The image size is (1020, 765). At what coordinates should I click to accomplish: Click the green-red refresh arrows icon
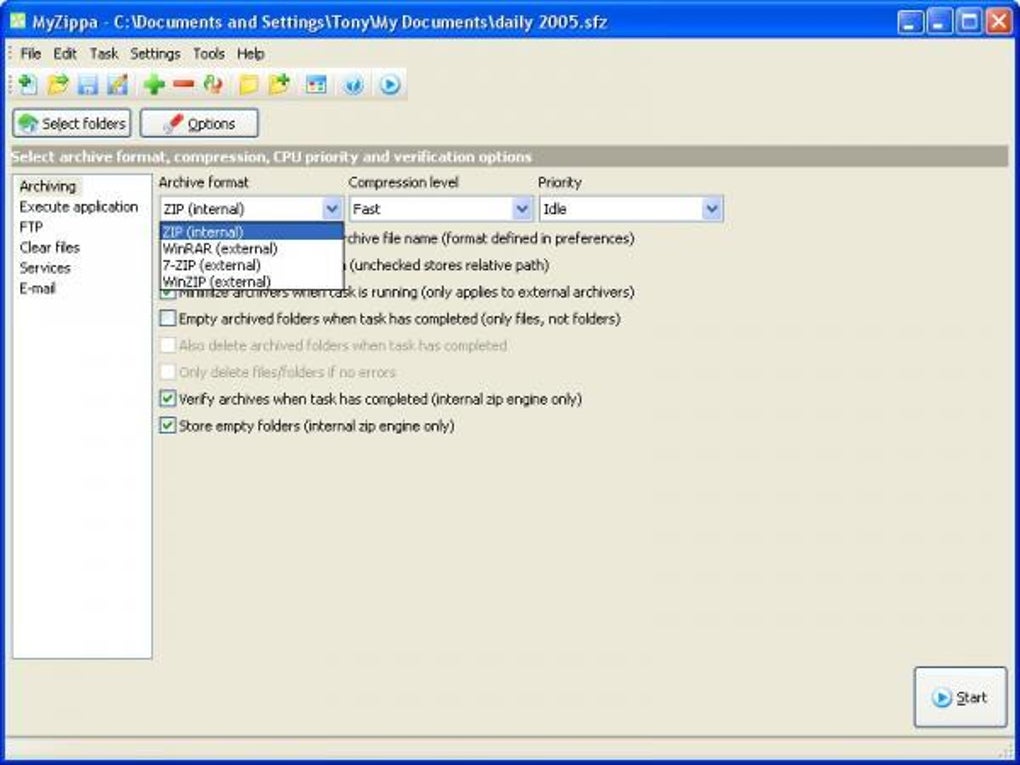click(213, 85)
